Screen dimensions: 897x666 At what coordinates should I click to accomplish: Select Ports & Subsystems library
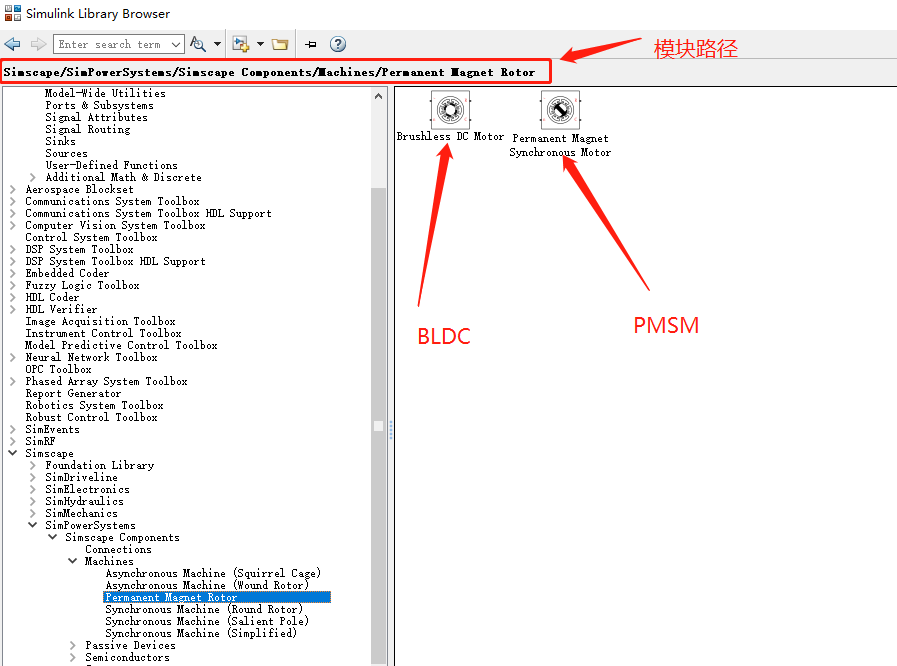coord(100,105)
